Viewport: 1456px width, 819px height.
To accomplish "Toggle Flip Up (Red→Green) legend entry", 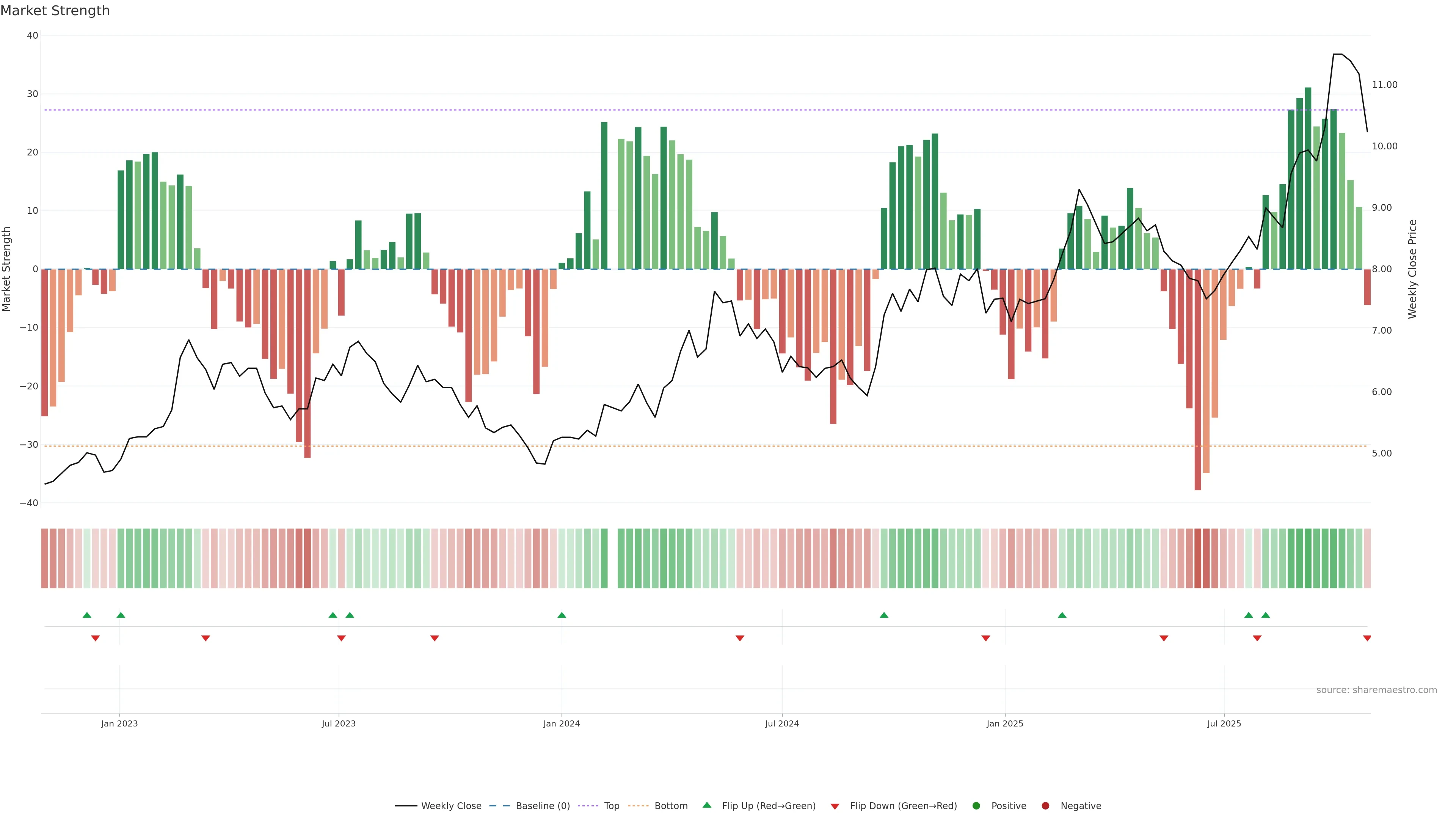I will (x=768, y=805).
